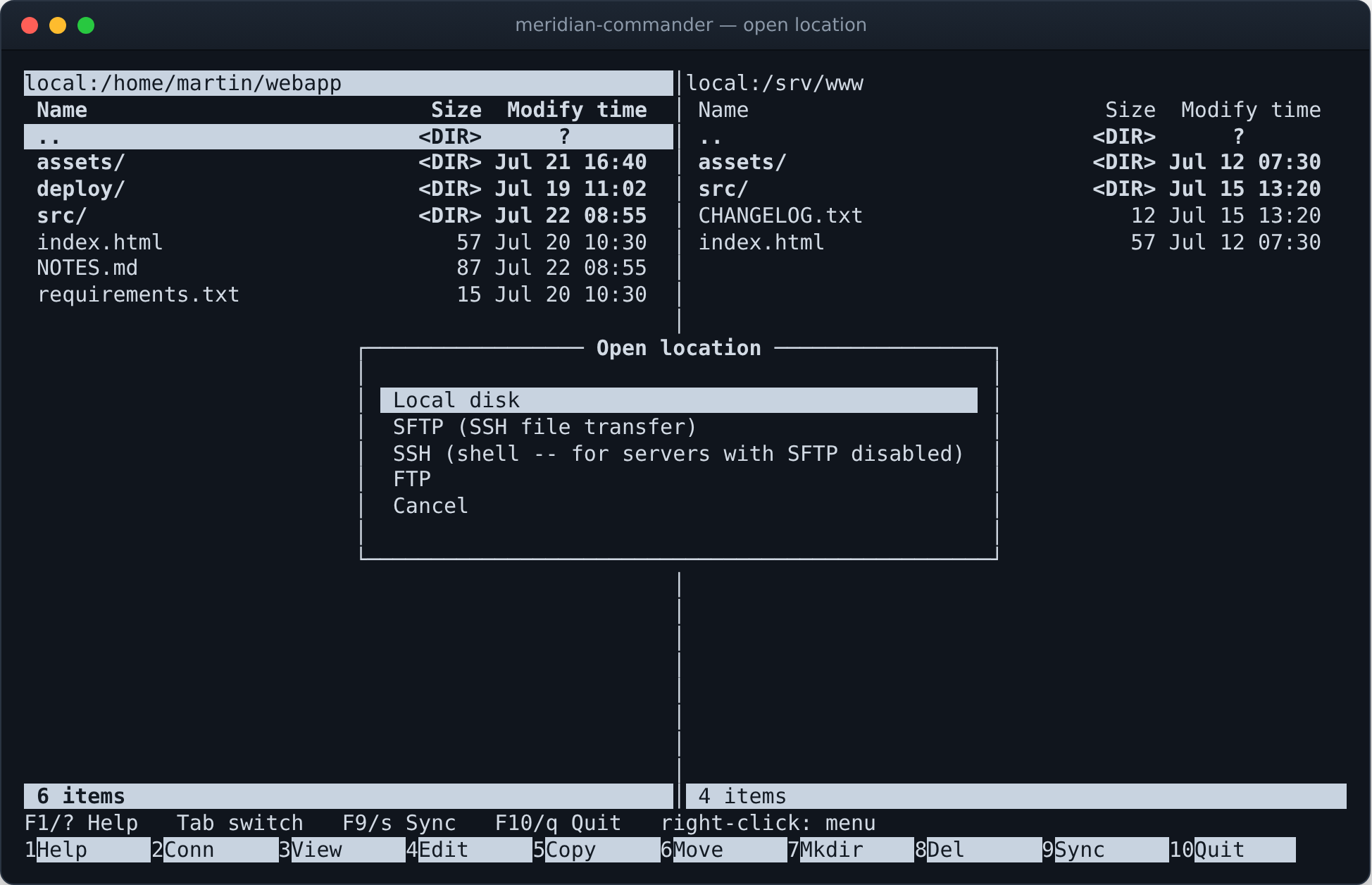The height and width of the screenshot is (885, 1372).
Task: Click the F1/? Help hint
Action: (x=81, y=823)
